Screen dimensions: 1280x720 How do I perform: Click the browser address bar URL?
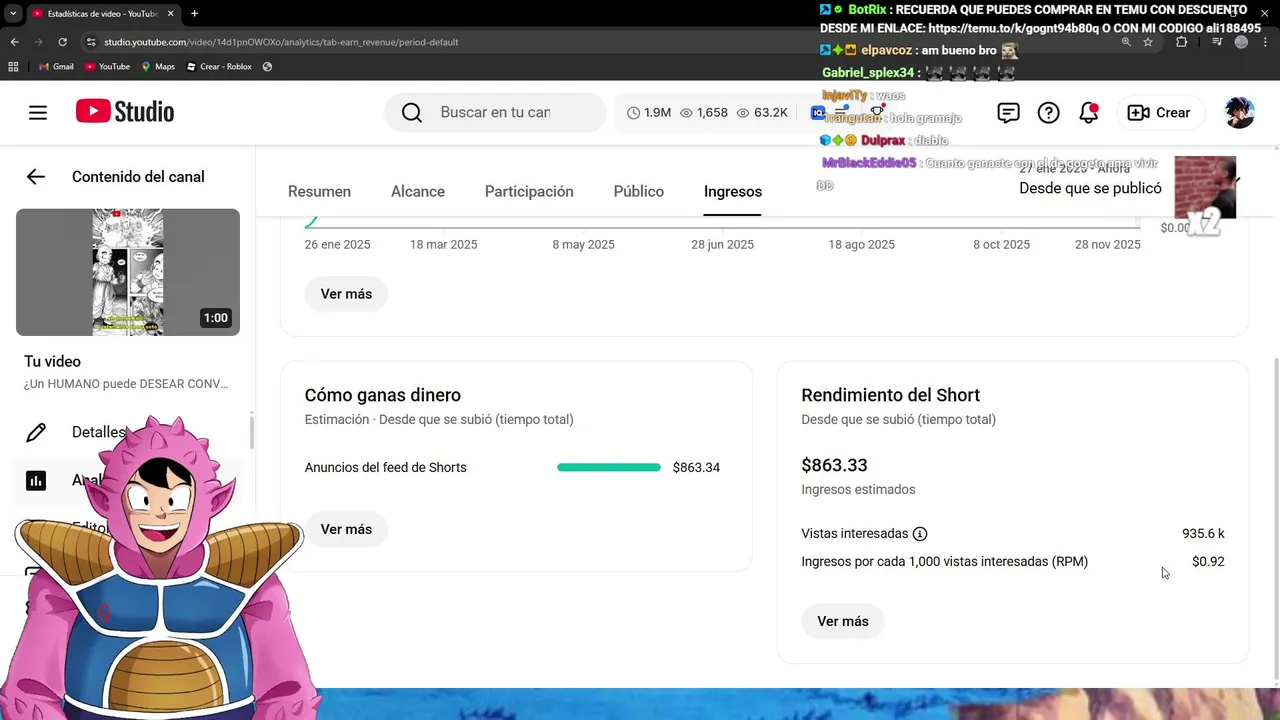click(281, 42)
